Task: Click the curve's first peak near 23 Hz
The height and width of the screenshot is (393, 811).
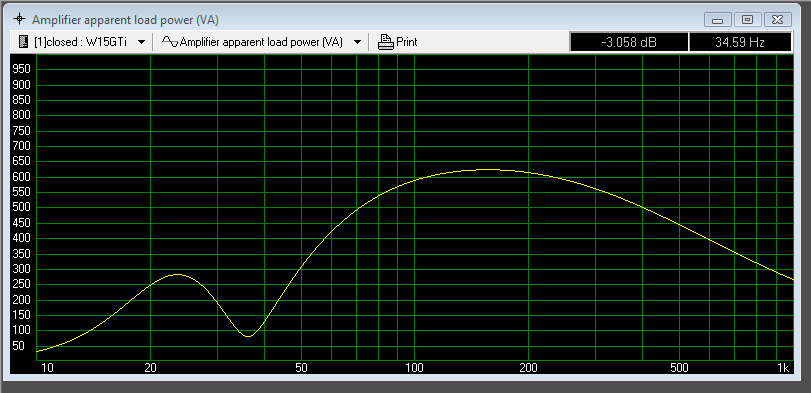Action: coord(177,275)
